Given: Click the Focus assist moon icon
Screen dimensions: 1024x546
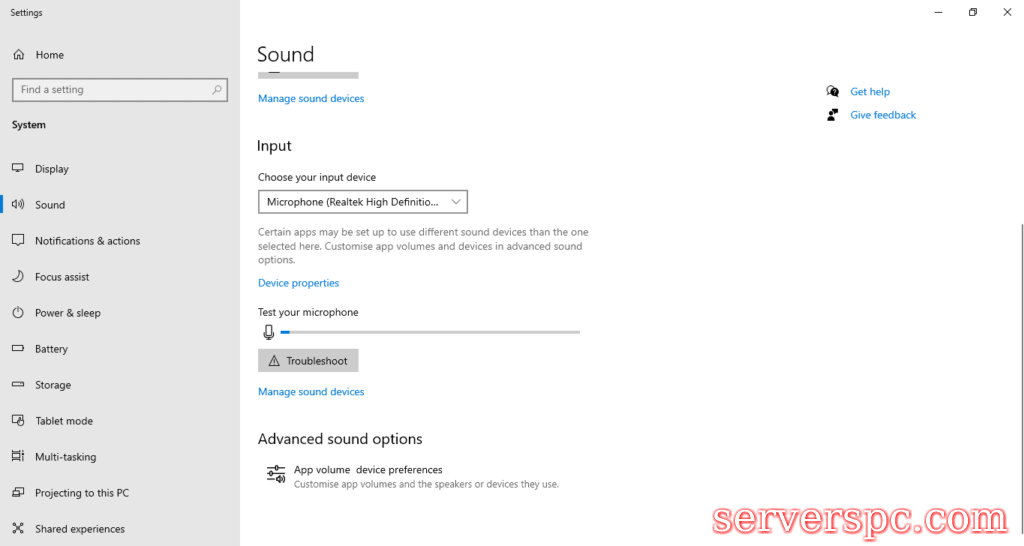Looking at the screenshot, I should pos(17,277).
